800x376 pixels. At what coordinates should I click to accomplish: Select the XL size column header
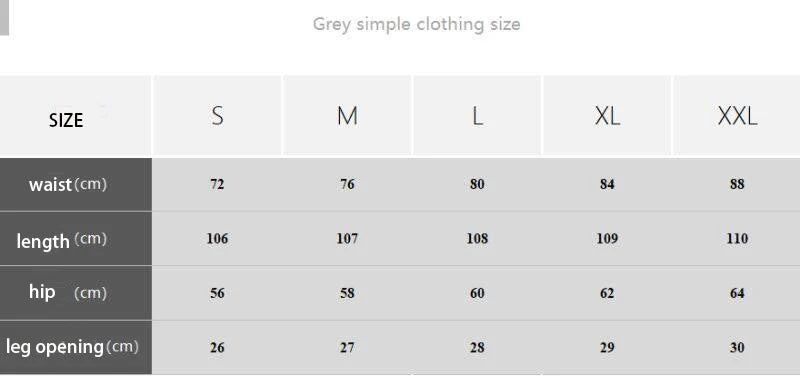coord(607,115)
